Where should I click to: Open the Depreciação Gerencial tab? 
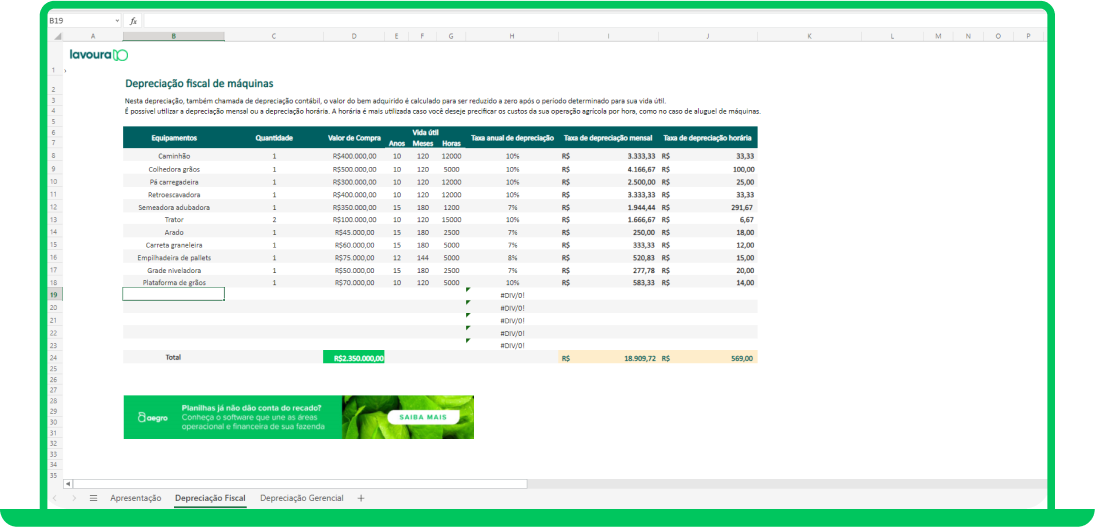click(302, 498)
